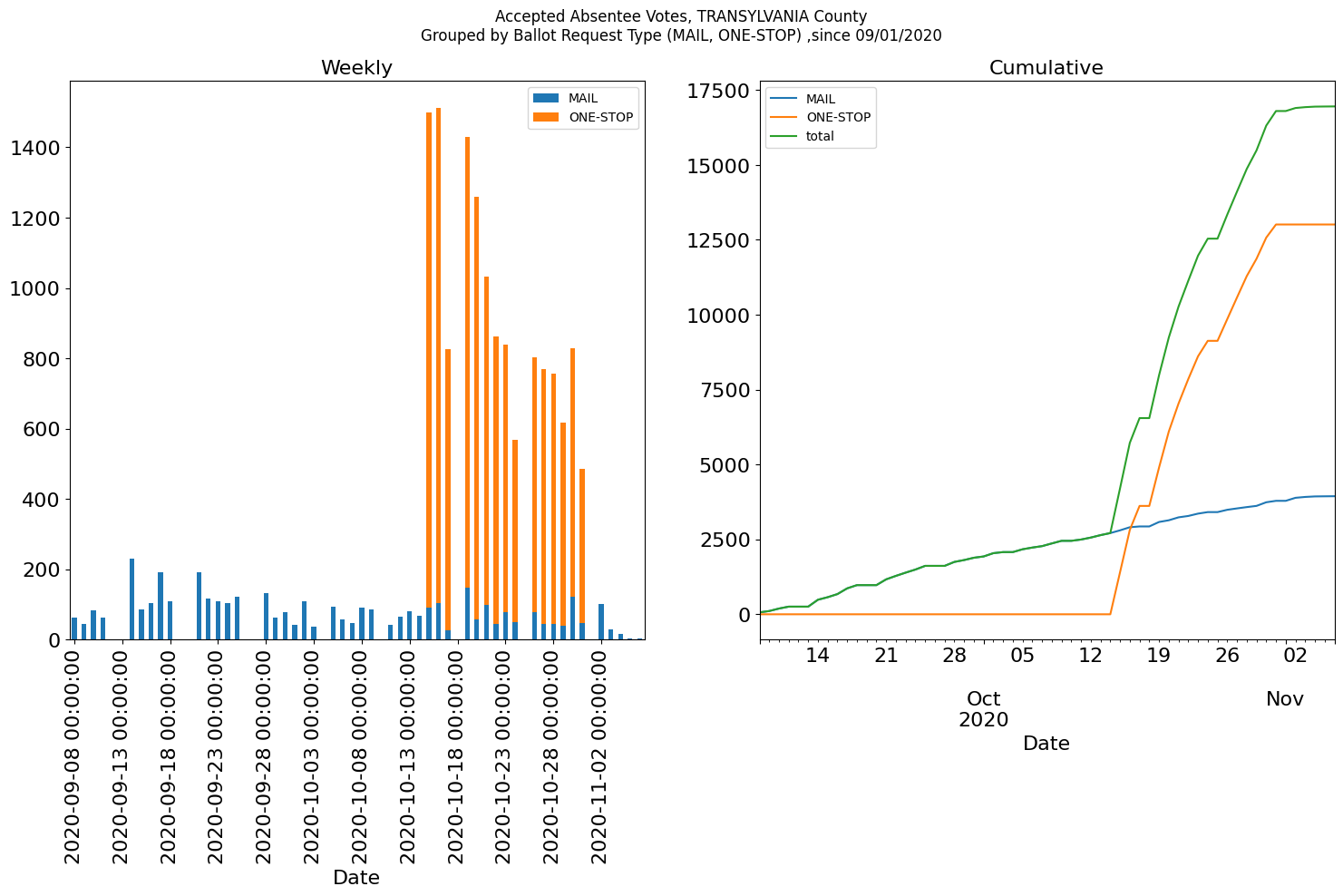Click the '2020-10-13 00:00:00' date tick label
The image size is (1343, 896).
pos(410,755)
